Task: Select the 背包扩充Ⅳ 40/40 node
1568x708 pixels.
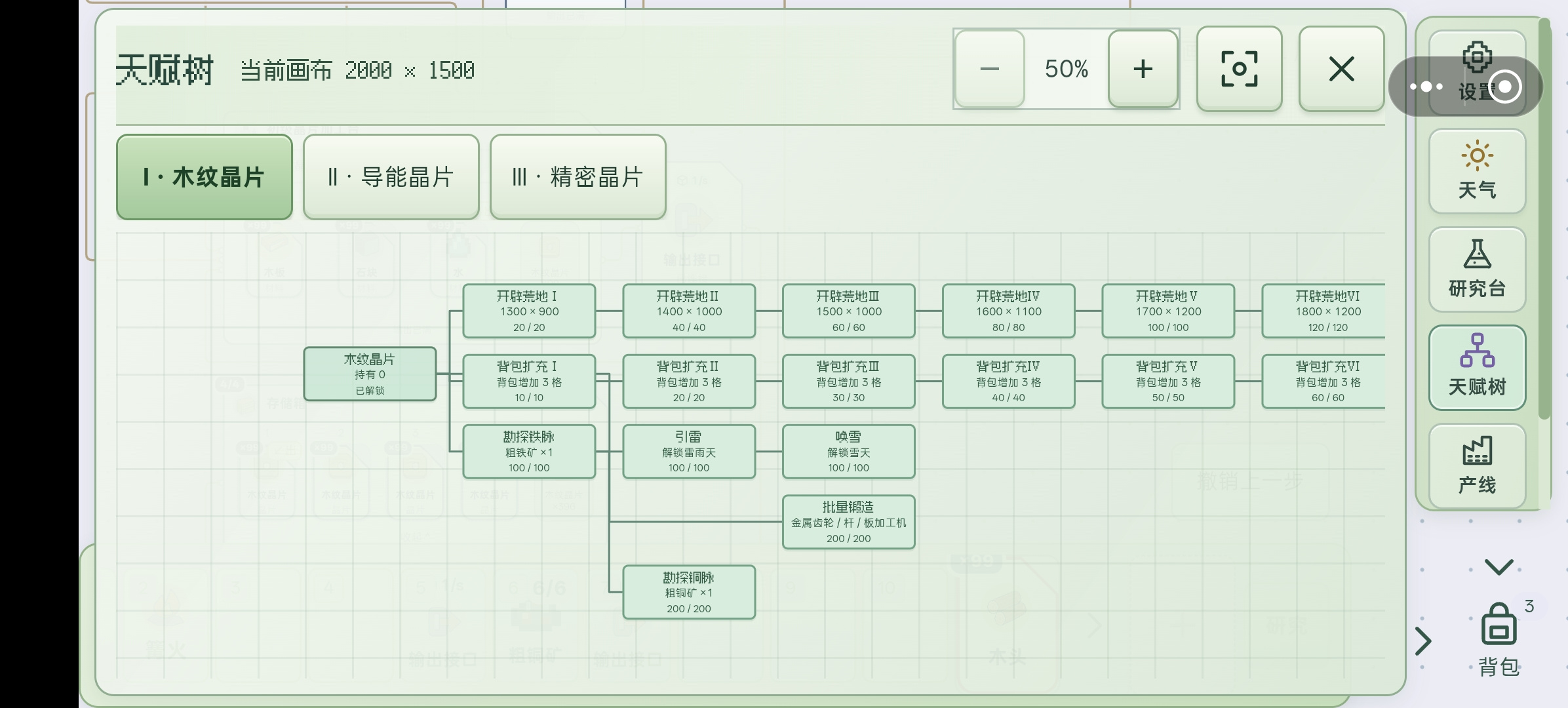Action: 1008,381
